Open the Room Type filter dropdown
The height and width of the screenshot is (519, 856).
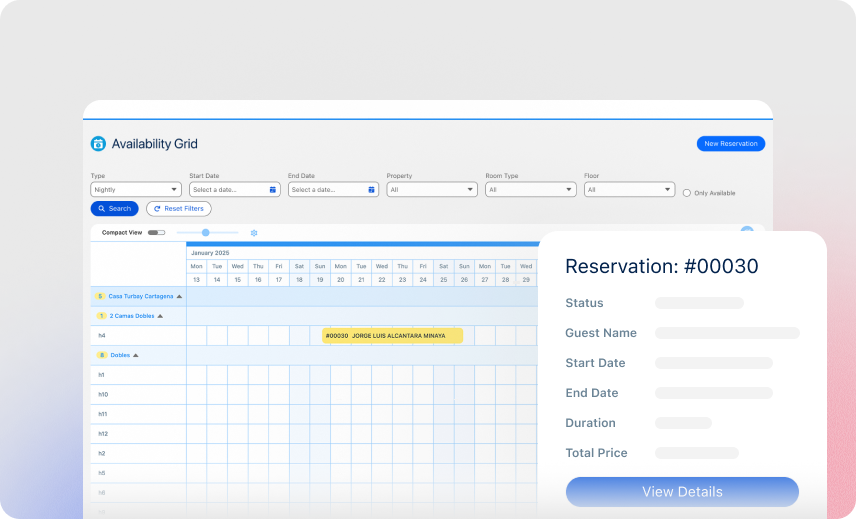pos(530,189)
